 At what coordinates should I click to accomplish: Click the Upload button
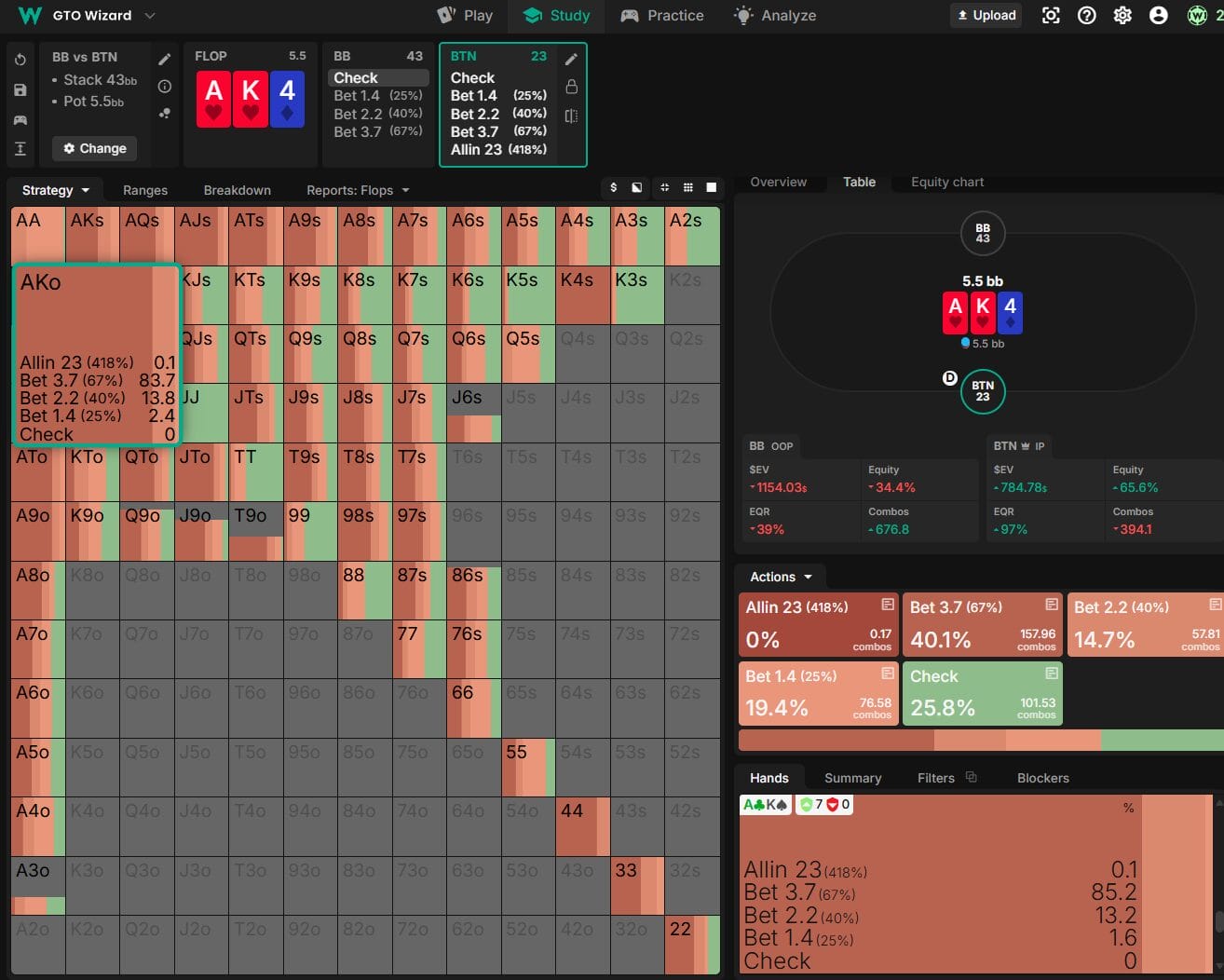(986, 16)
